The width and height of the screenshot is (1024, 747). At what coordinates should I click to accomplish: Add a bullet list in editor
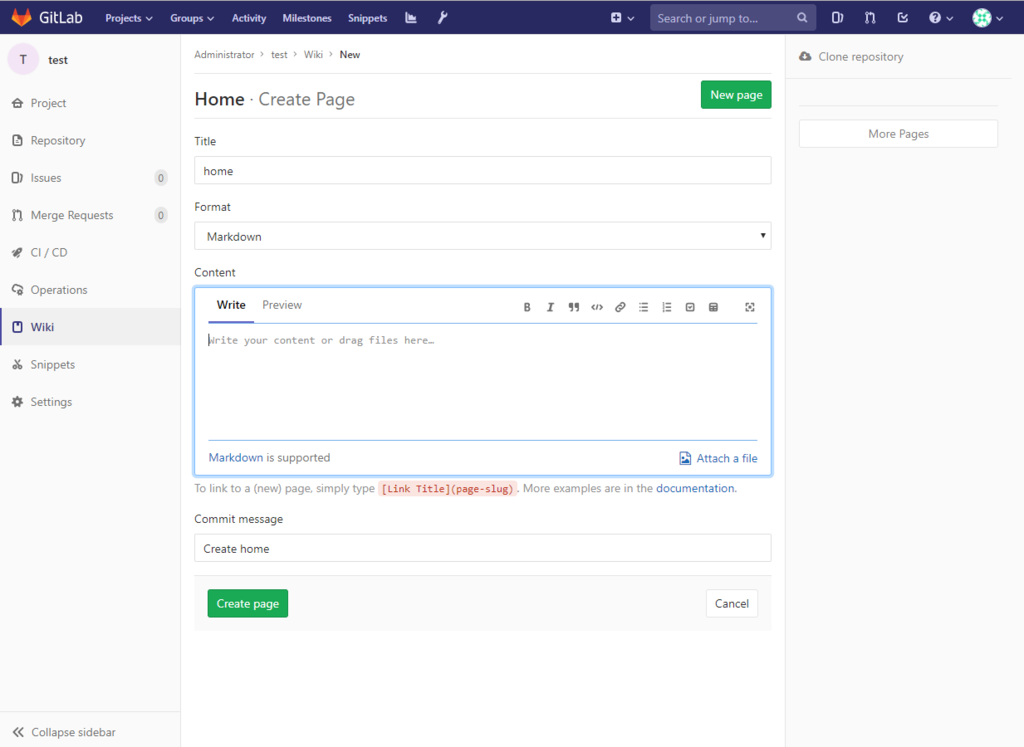click(x=643, y=307)
